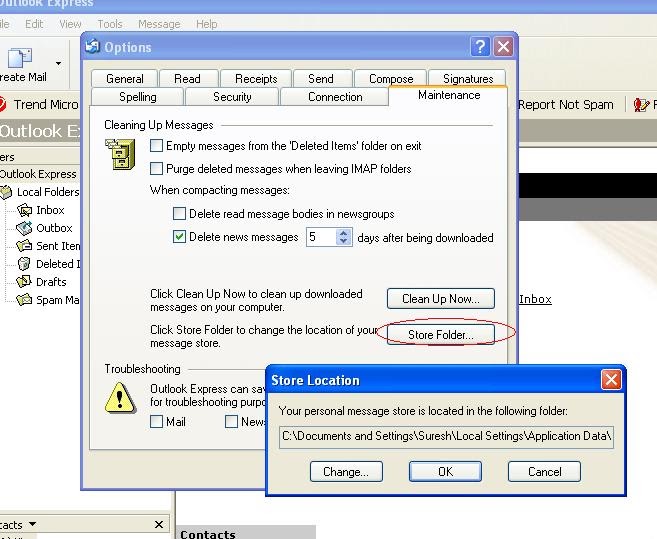Click the Local Folders icon in tree

point(6,192)
